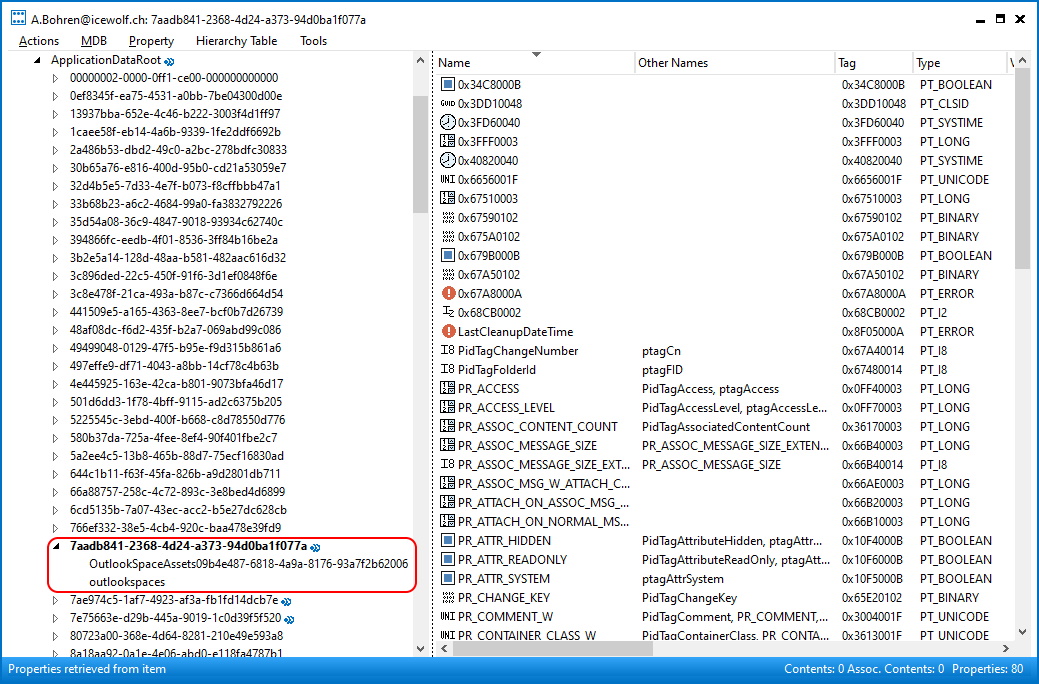Click the binary icon beside 0x67590102

tap(448, 217)
